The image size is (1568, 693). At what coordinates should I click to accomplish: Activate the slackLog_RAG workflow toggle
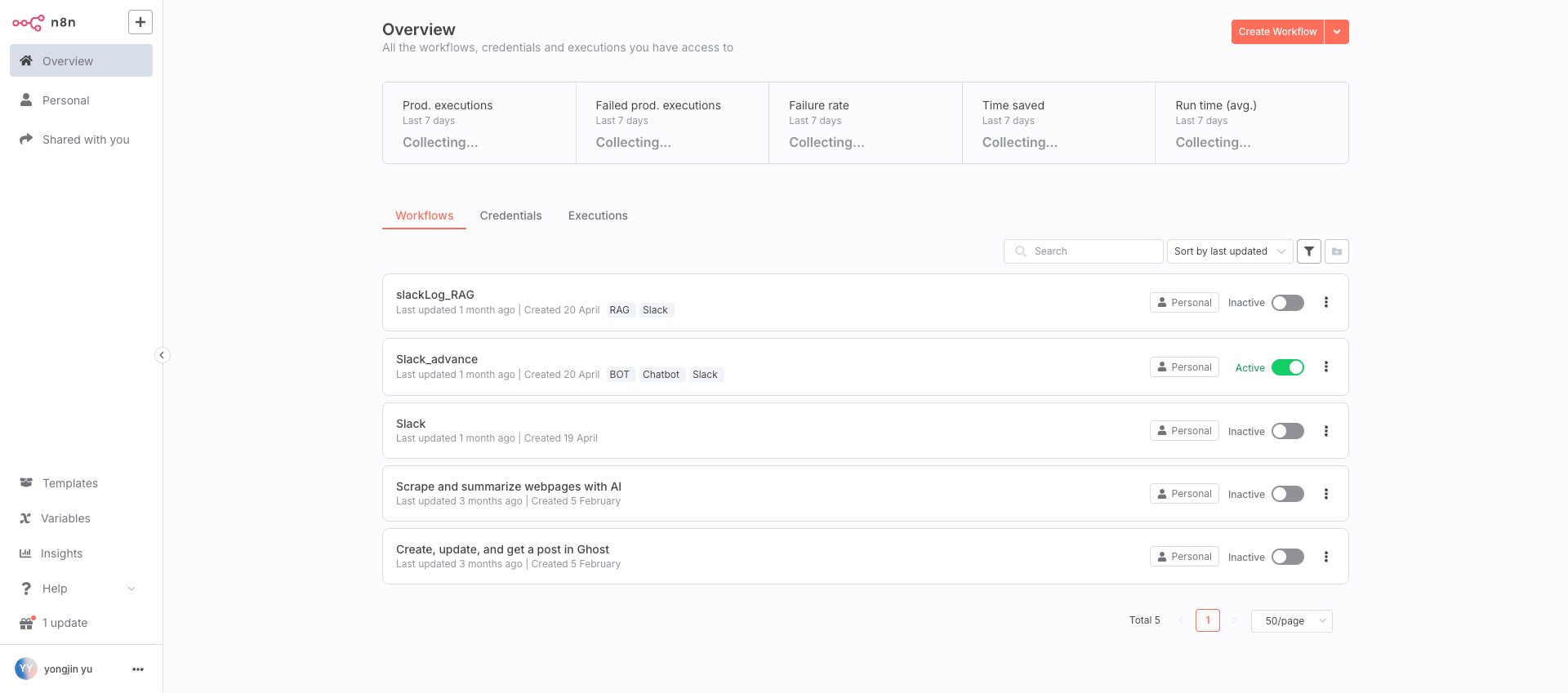coord(1287,303)
